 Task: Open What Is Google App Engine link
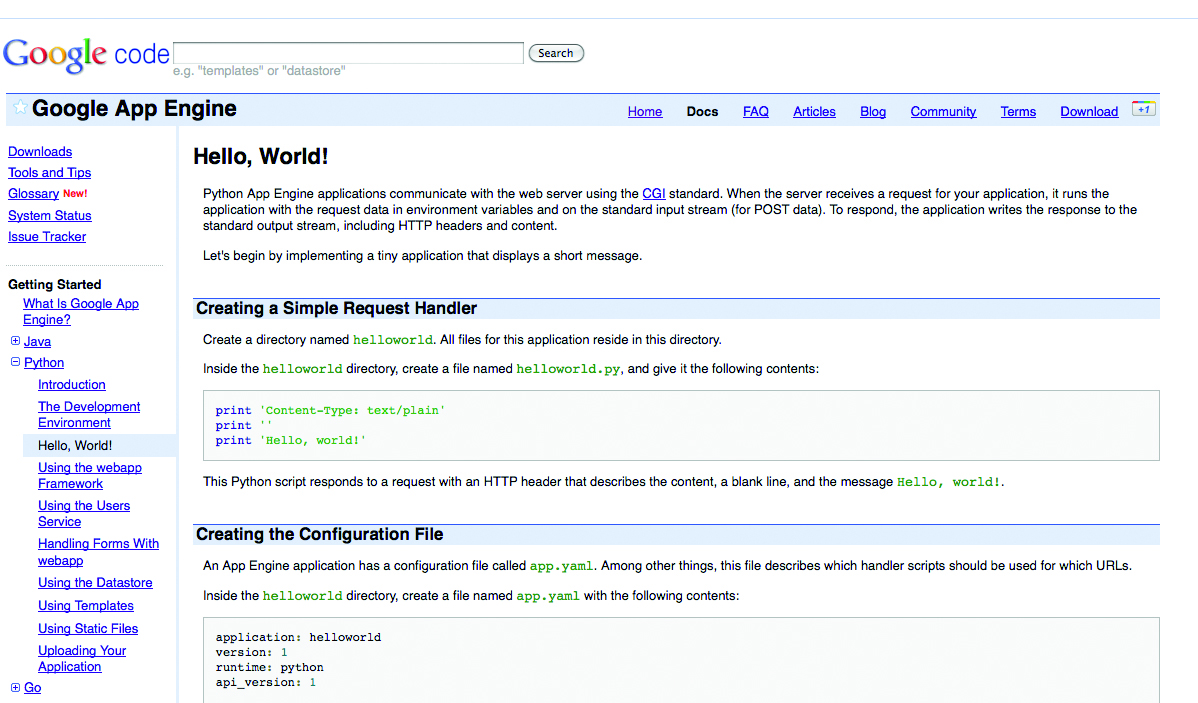pyautogui.click(x=81, y=312)
